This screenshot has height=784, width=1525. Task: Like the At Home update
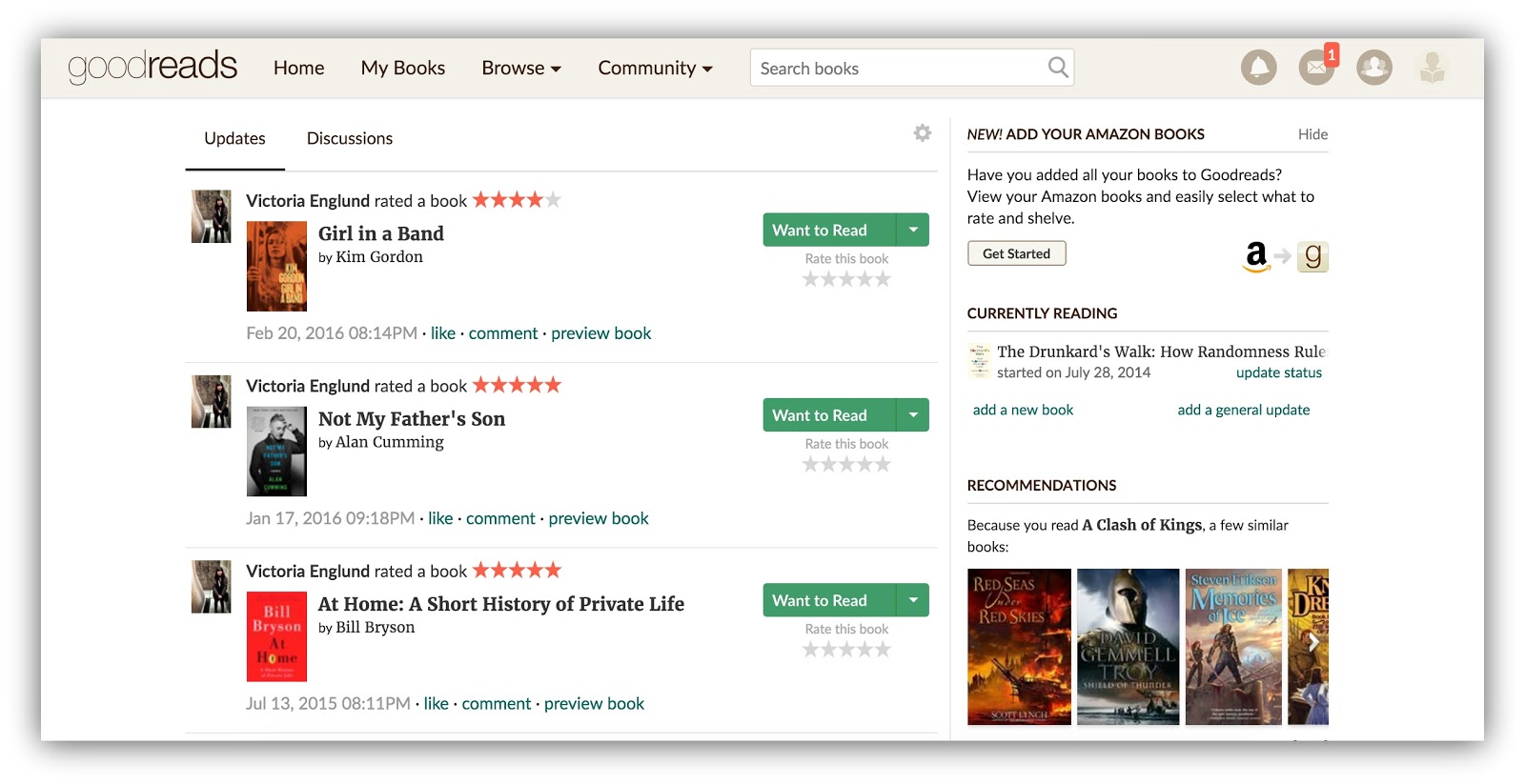coord(436,703)
